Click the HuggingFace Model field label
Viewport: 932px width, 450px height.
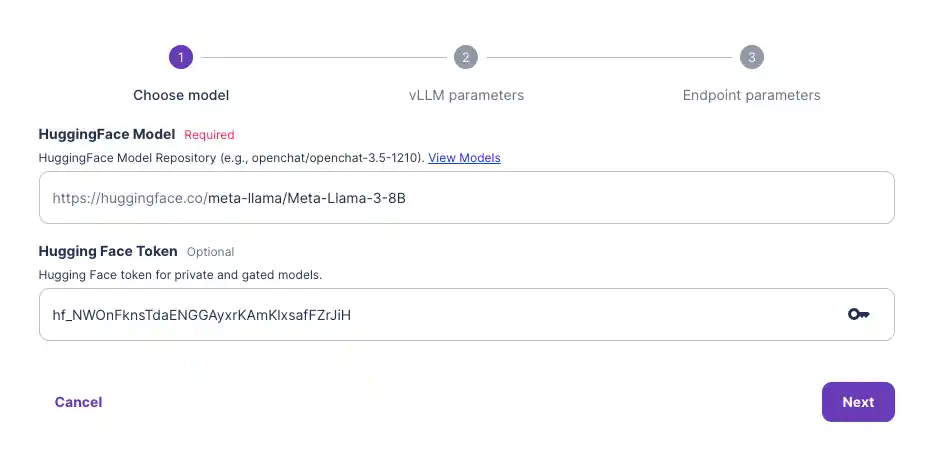pos(107,134)
